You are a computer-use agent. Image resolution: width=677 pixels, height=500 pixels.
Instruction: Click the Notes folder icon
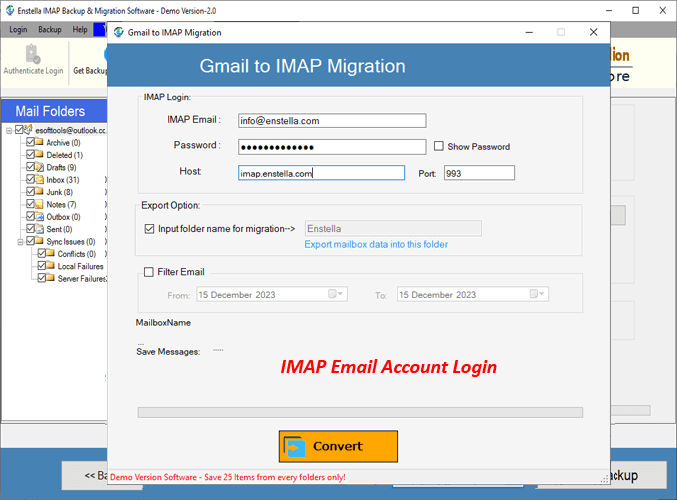click(39, 204)
